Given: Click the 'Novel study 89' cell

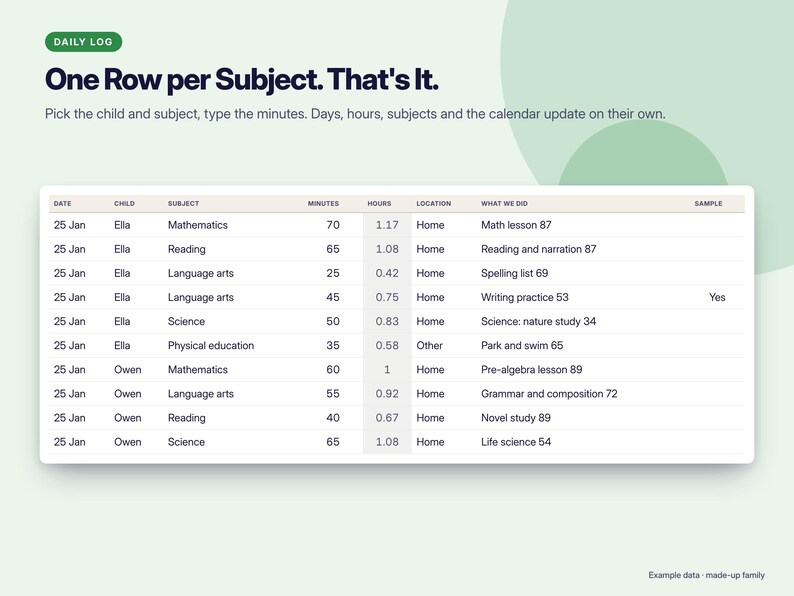Looking at the screenshot, I should (x=515, y=418).
